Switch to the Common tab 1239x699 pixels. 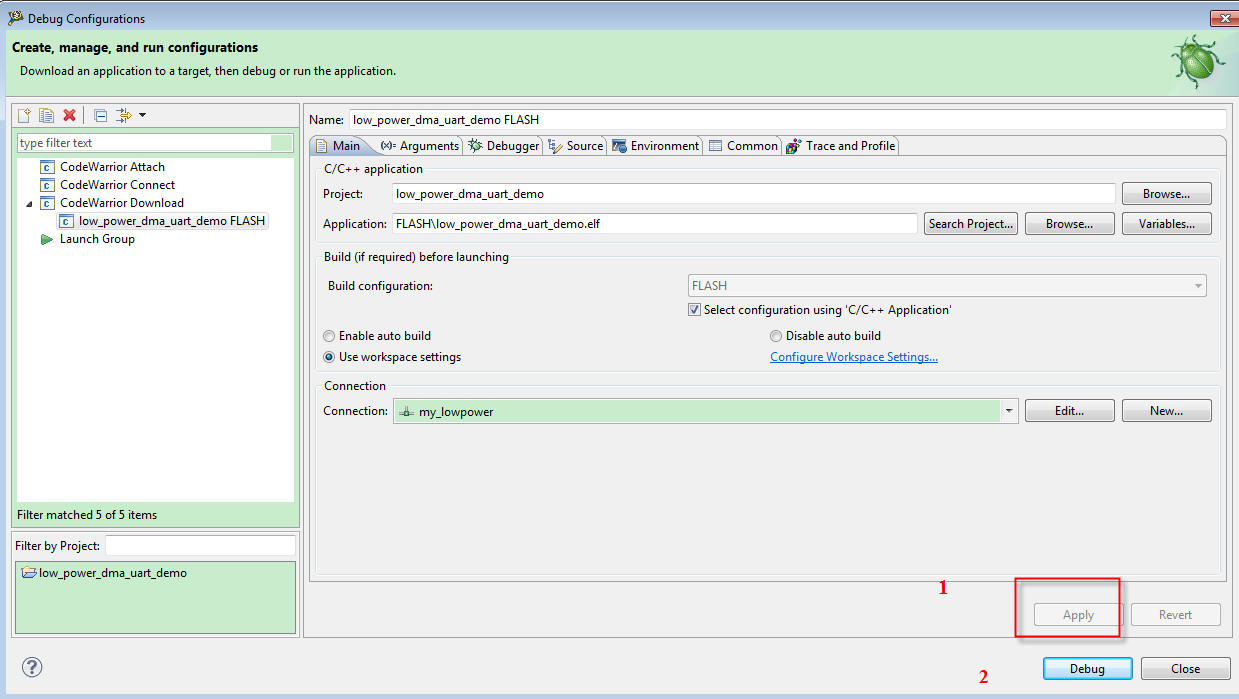coord(743,146)
